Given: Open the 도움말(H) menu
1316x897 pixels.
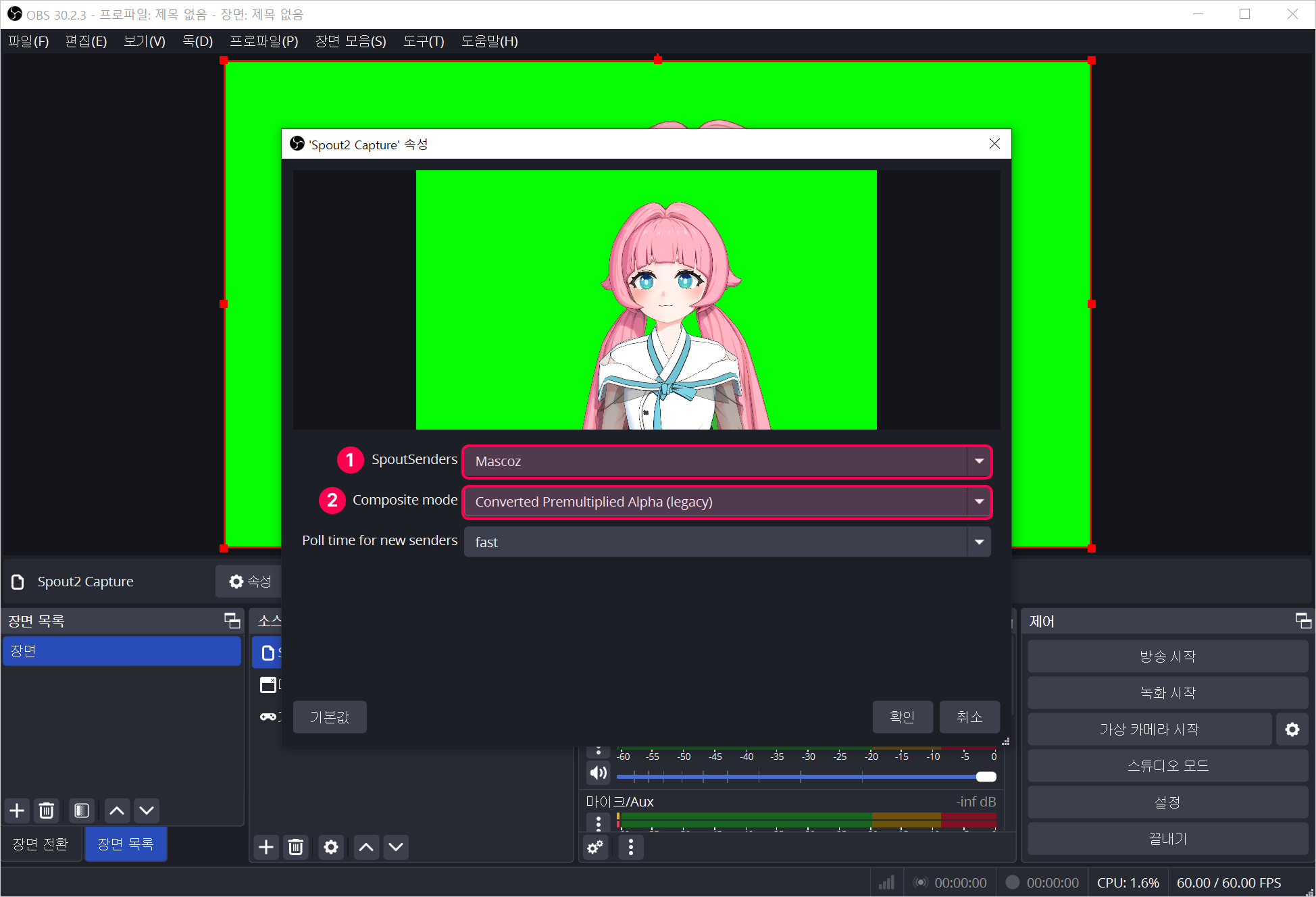Looking at the screenshot, I should [x=490, y=41].
